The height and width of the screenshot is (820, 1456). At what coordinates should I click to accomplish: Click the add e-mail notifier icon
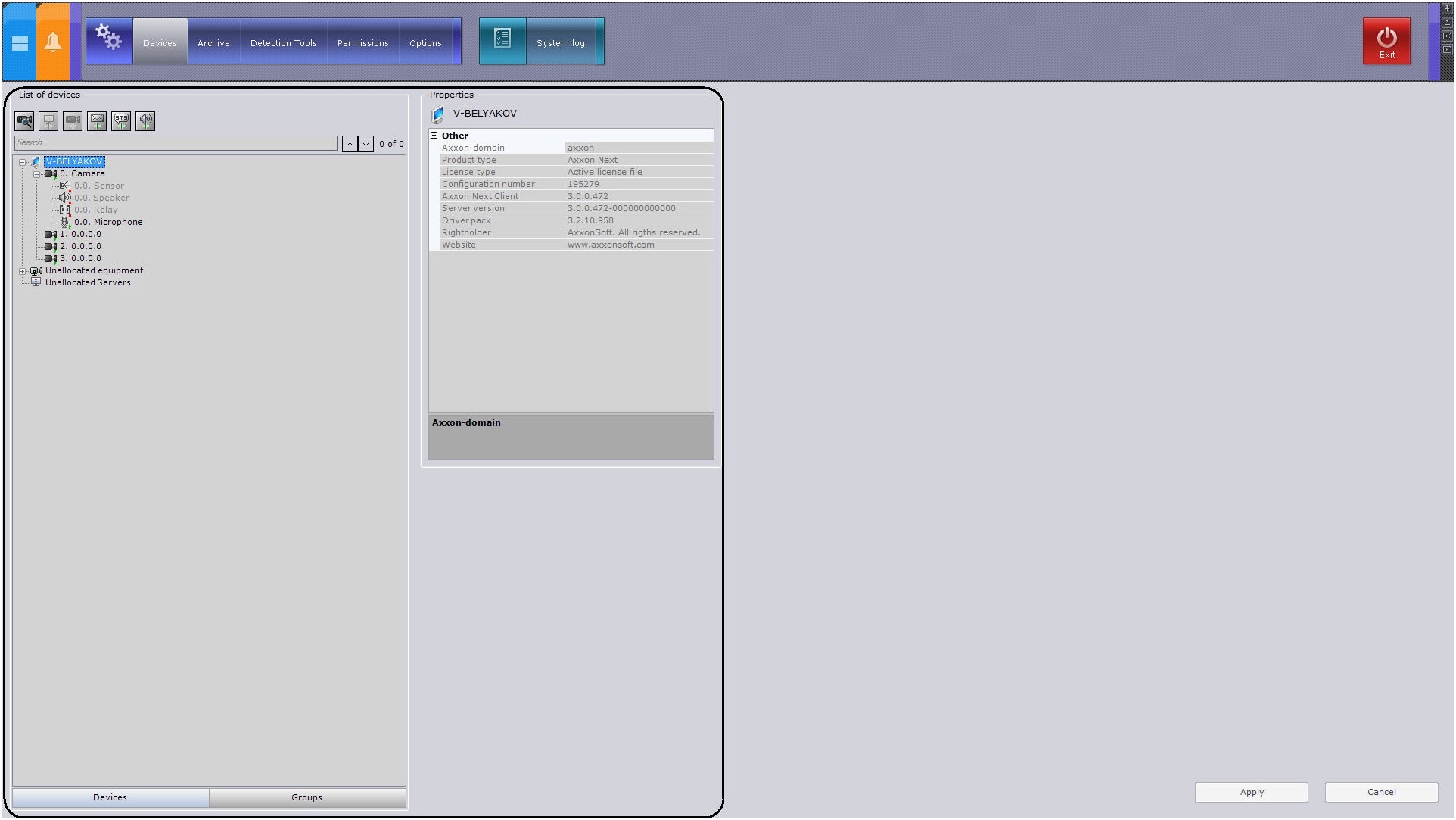click(x=97, y=121)
